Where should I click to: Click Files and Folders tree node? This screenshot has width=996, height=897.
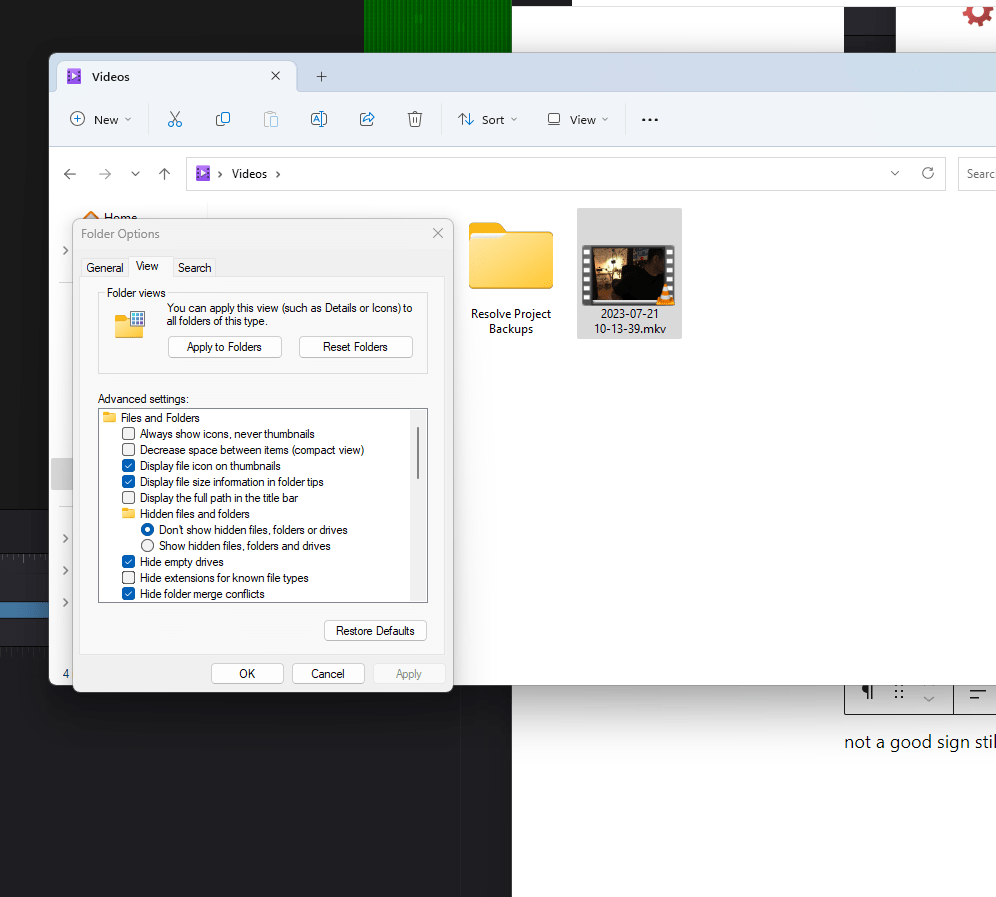(x=160, y=418)
